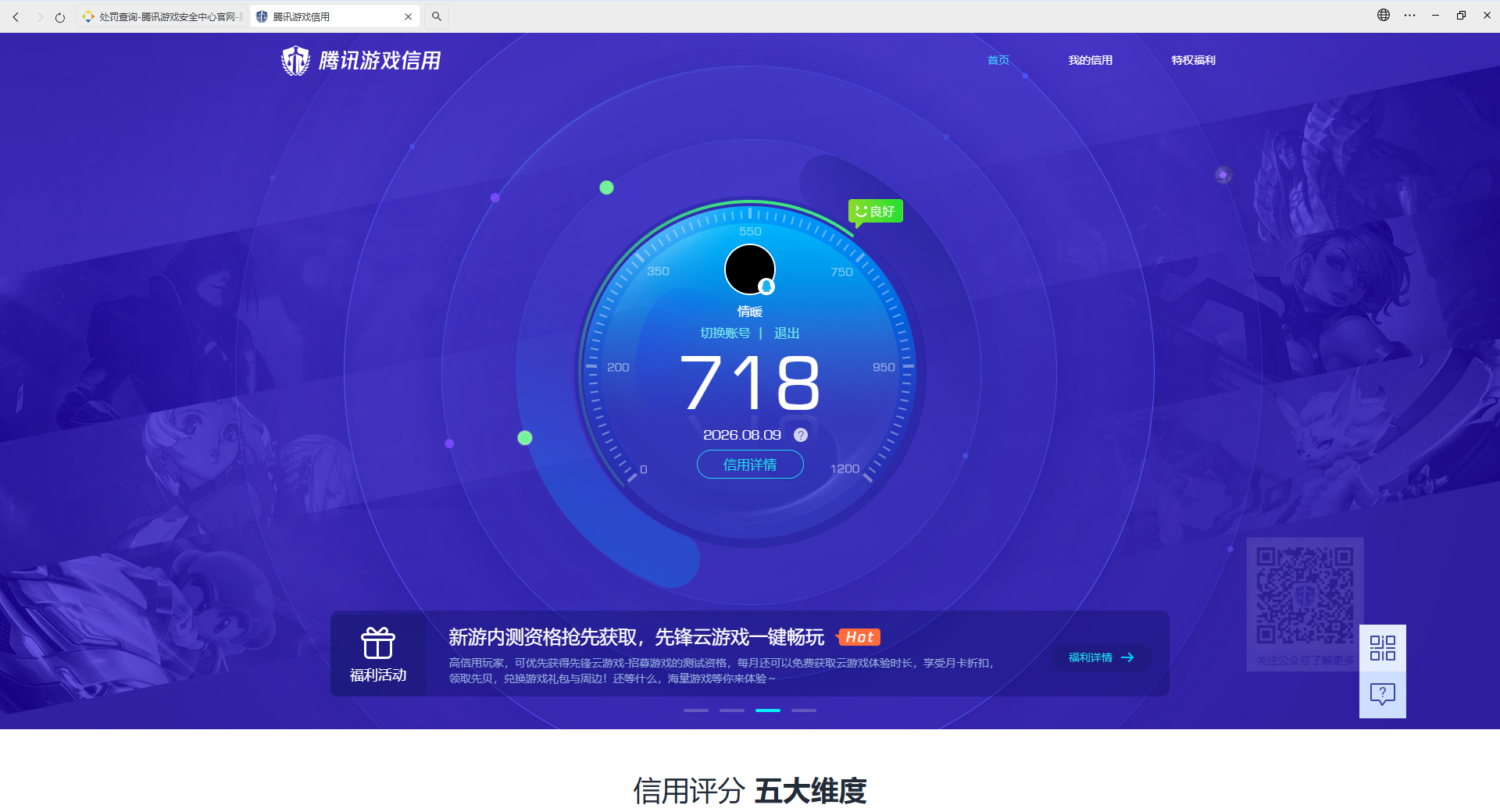Open the three-dots more menu
The image size is (1500, 812).
[x=1409, y=15]
